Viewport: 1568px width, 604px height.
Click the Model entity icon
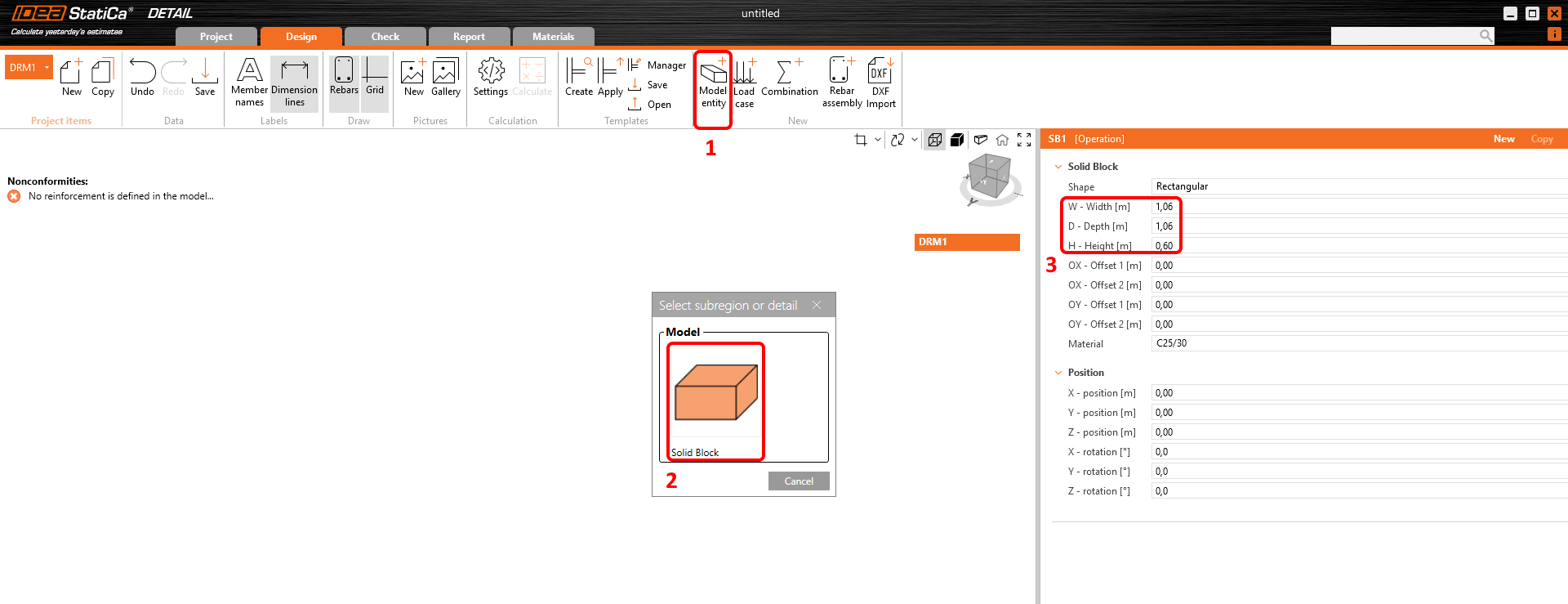713,74
